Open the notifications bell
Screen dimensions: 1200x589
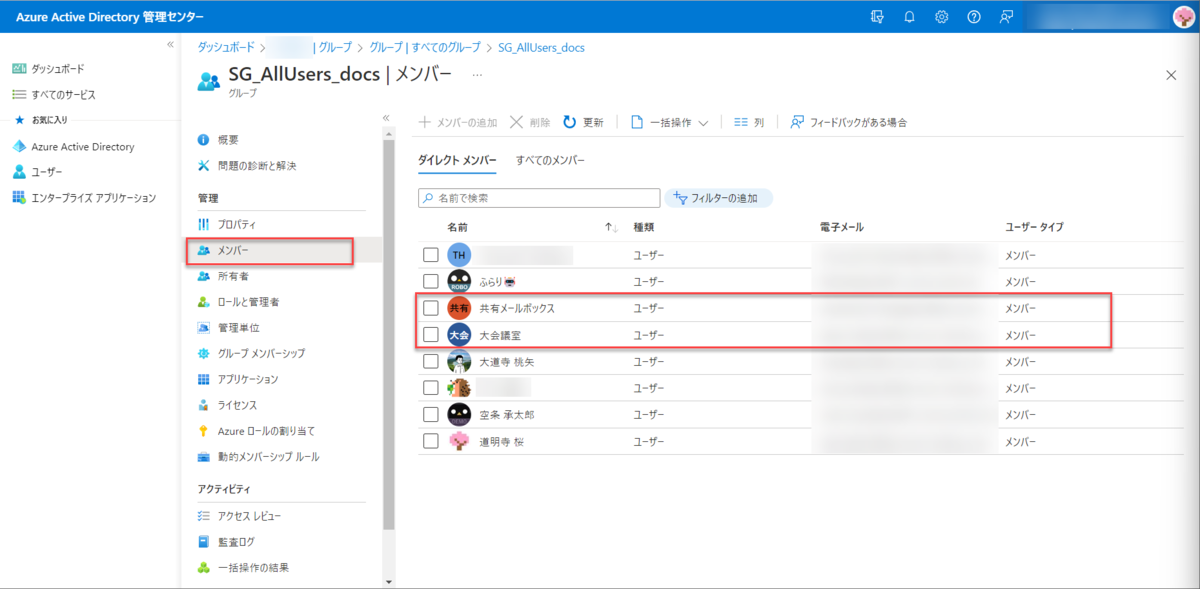click(909, 17)
